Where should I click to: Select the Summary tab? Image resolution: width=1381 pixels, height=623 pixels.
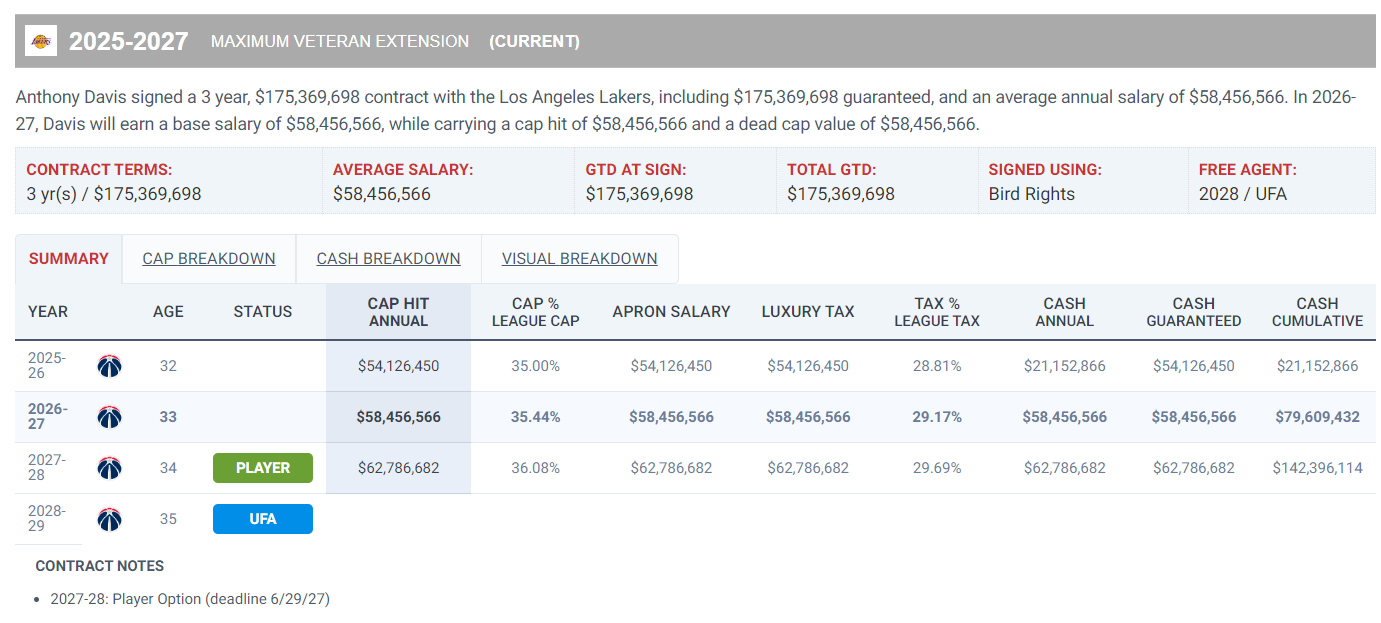point(69,259)
